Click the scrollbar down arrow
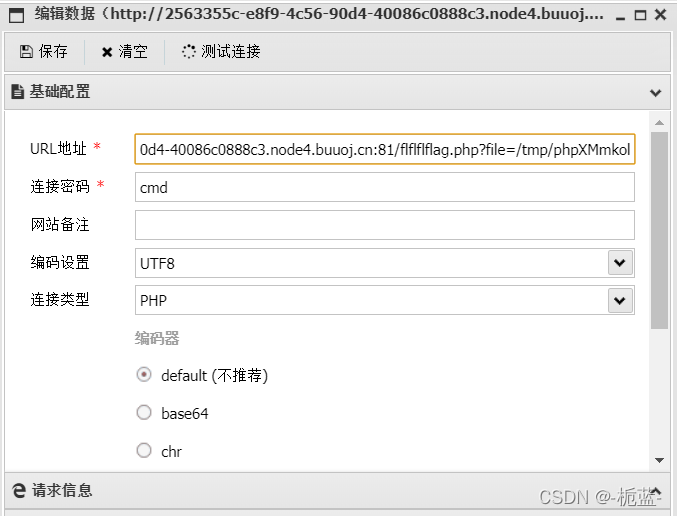Image resolution: width=677 pixels, height=516 pixels. tap(659, 460)
